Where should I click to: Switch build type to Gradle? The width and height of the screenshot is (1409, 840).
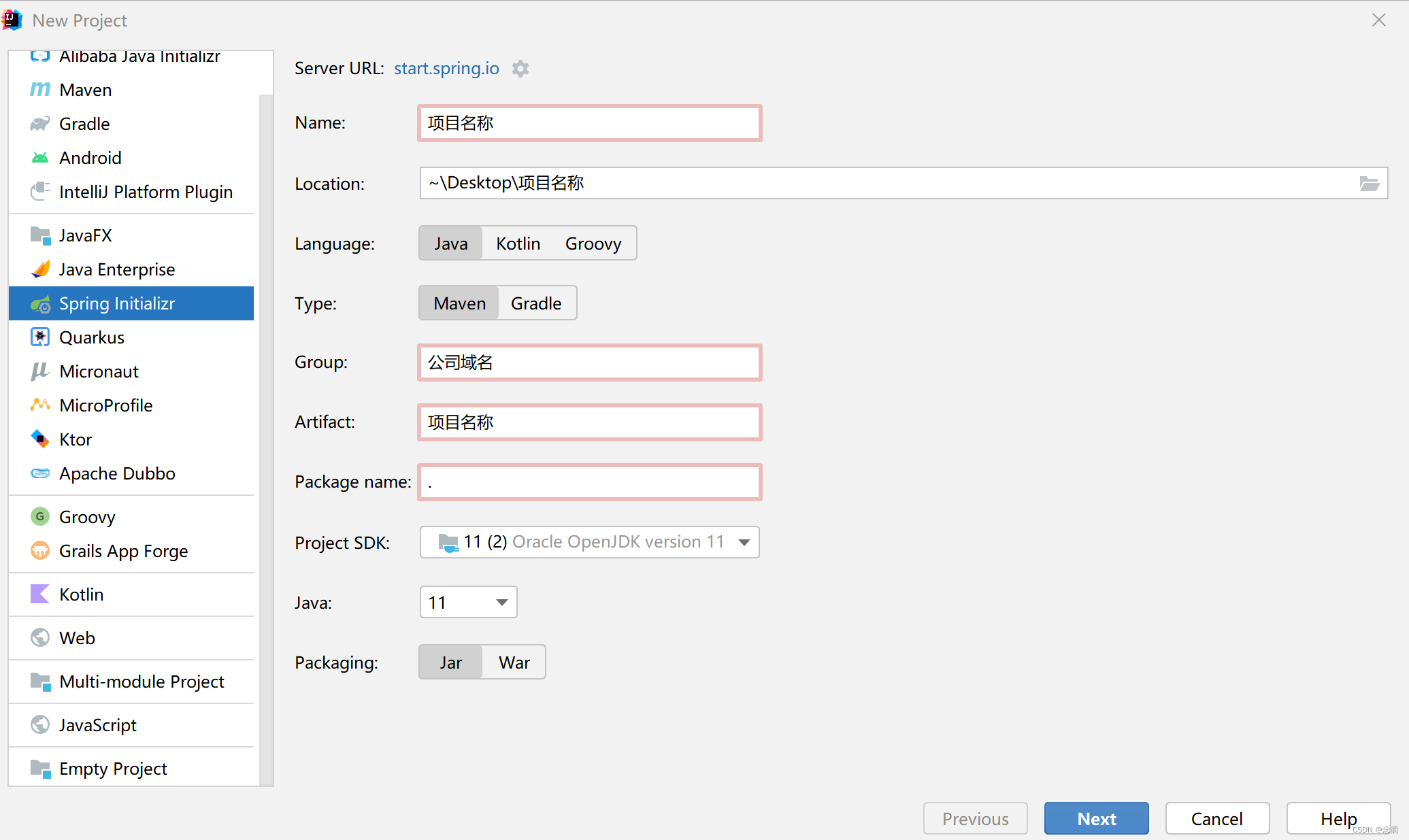click(x=536, y=303)
